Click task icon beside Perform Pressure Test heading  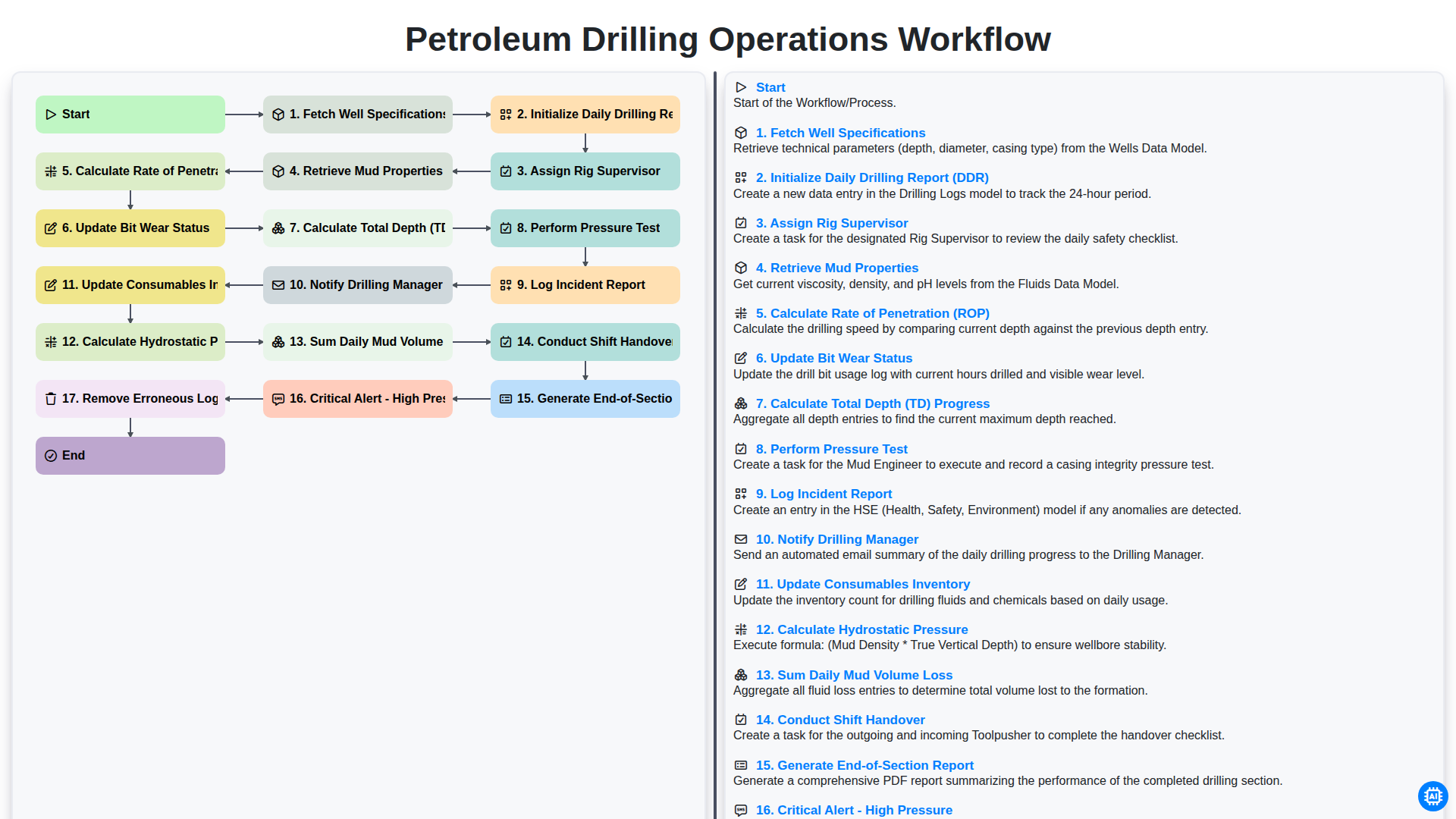741,449
